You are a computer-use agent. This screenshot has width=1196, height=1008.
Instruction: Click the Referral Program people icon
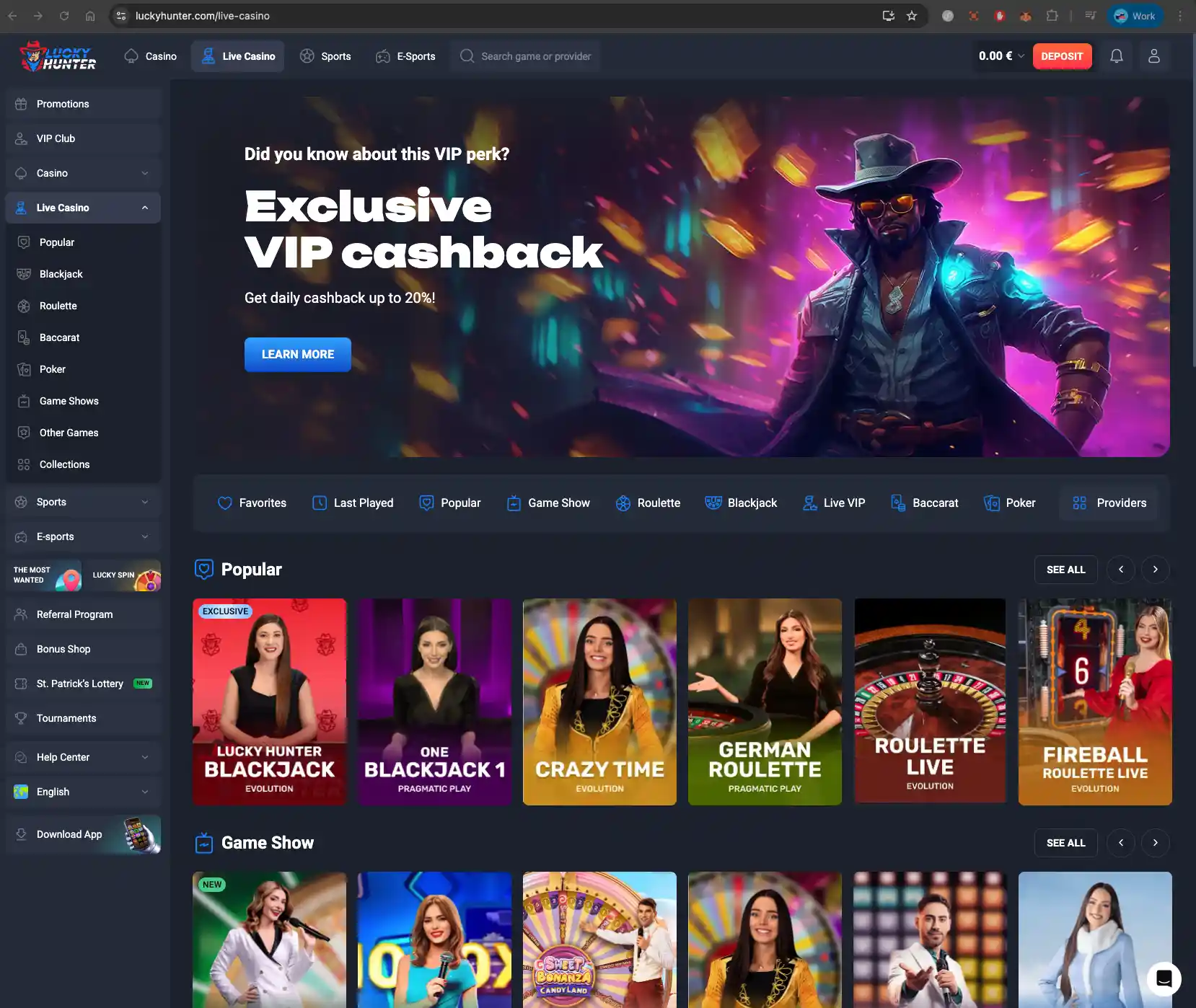pyautogui.click(x=21, y=614)
